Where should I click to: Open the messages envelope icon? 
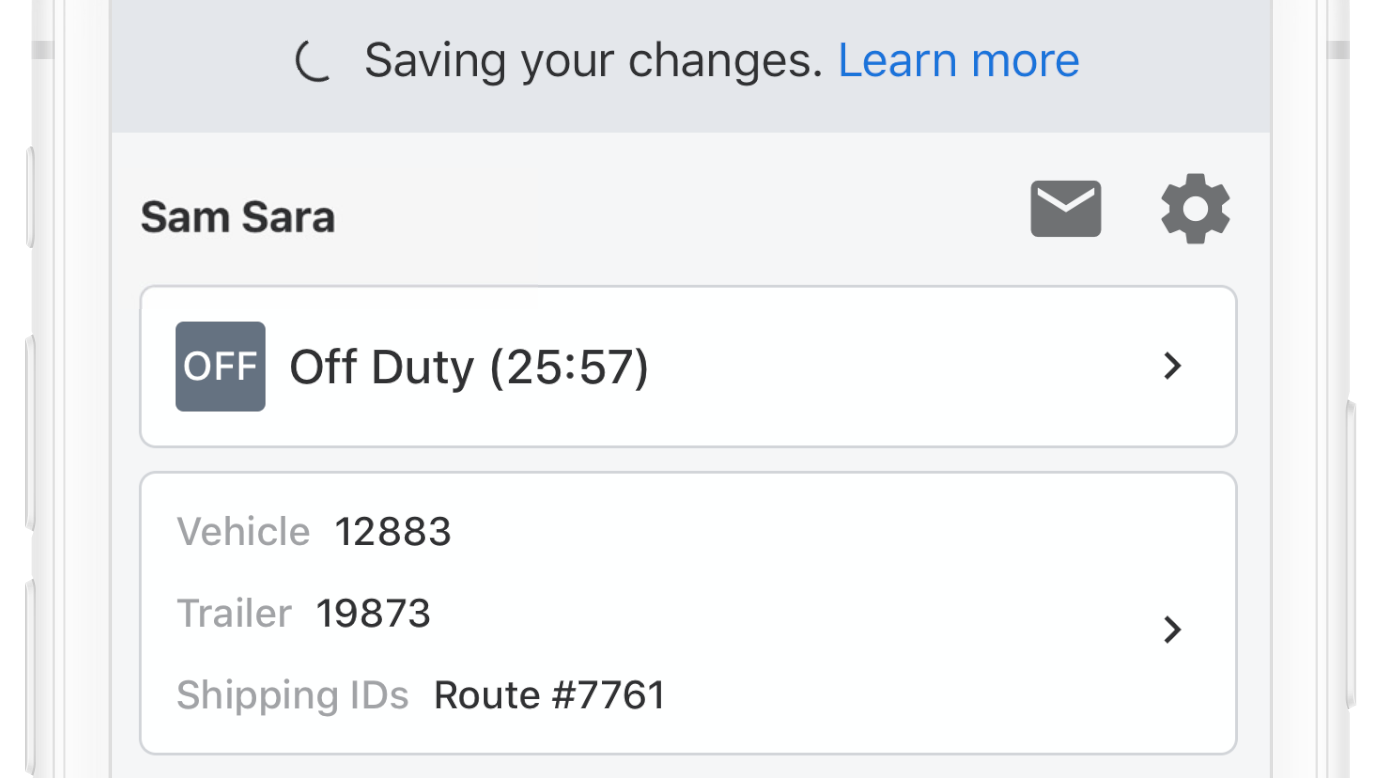1065,209
